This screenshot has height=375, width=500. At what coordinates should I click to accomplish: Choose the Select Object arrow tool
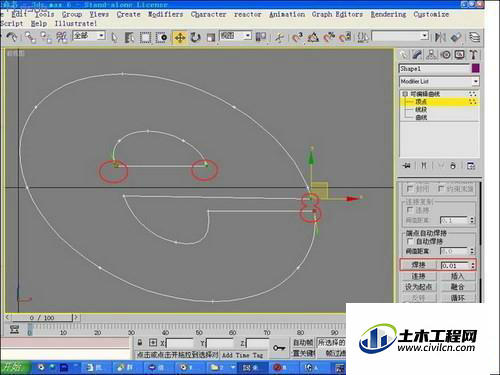pyautogui.click(x=114, y=38)
